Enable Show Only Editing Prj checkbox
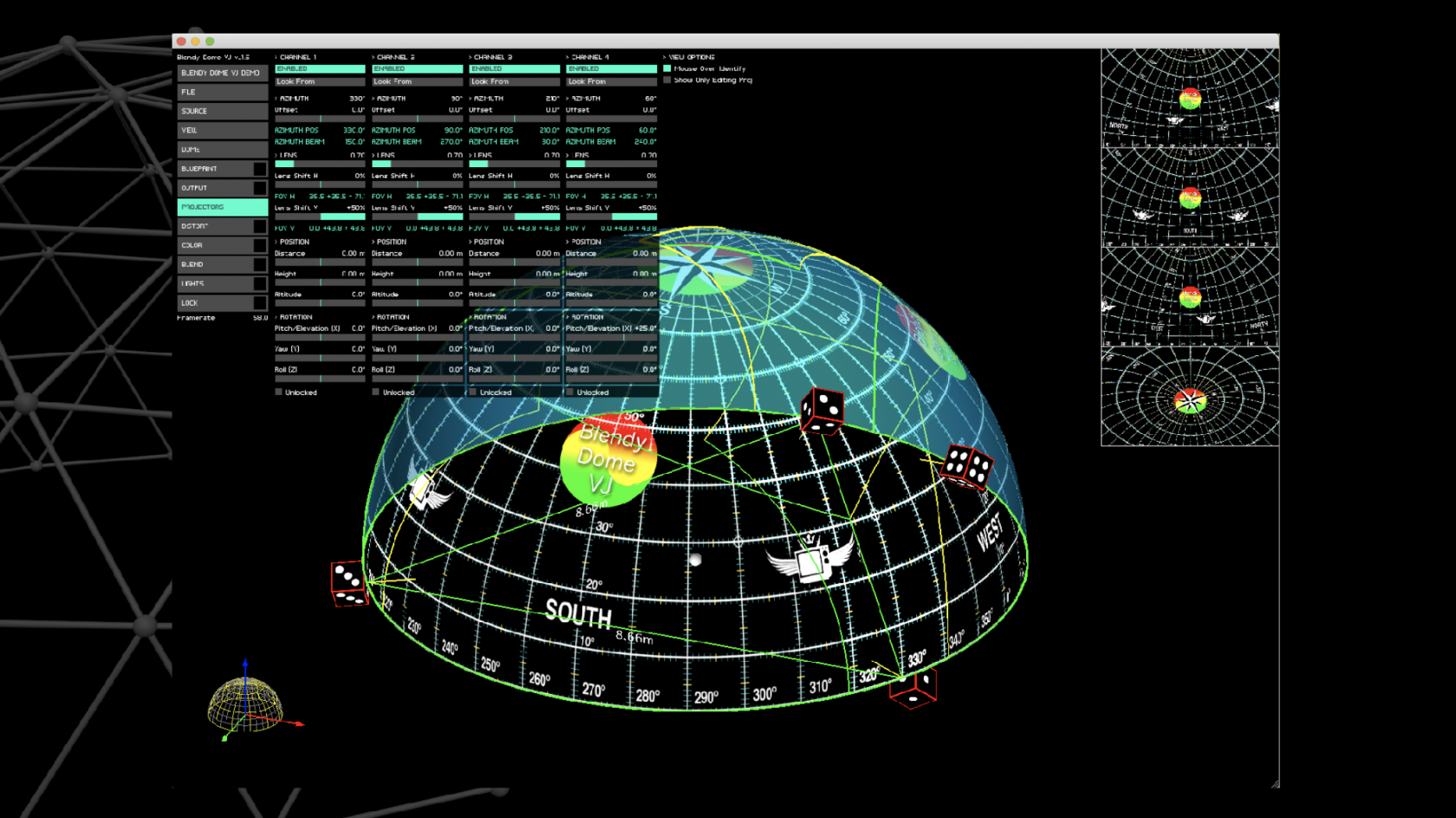The height and width of the screenshot is (818, 1456). (x=667, y=80)
